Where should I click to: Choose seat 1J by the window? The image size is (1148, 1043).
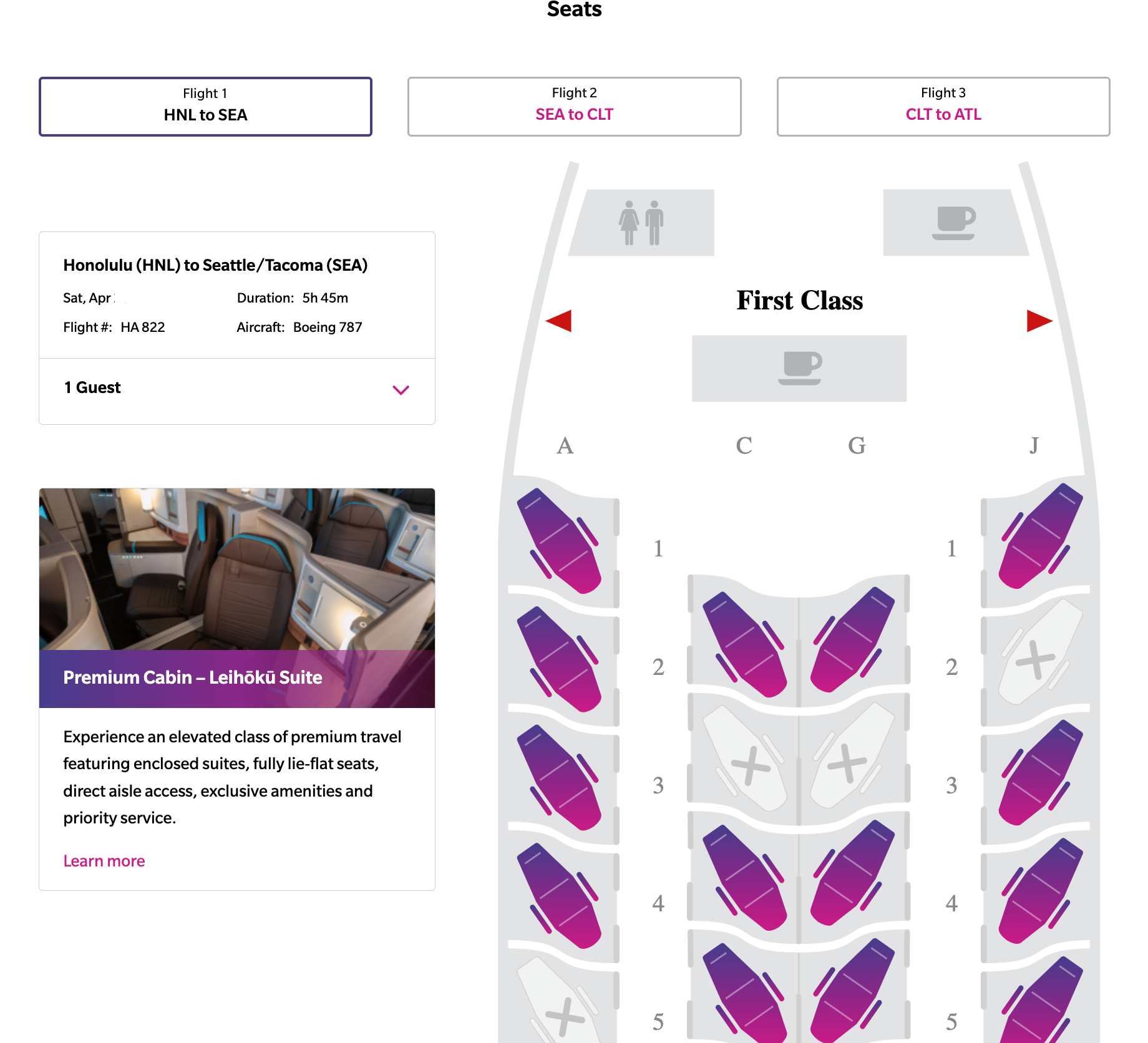[x=1041, y=536]
